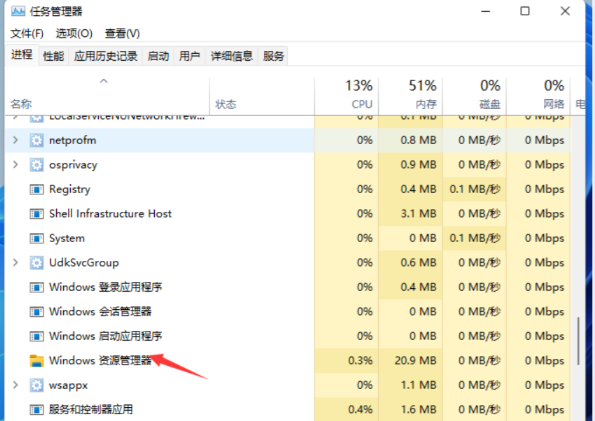Click Registry's 0.1 MB/秒 disk value

(x=475, y=189)
